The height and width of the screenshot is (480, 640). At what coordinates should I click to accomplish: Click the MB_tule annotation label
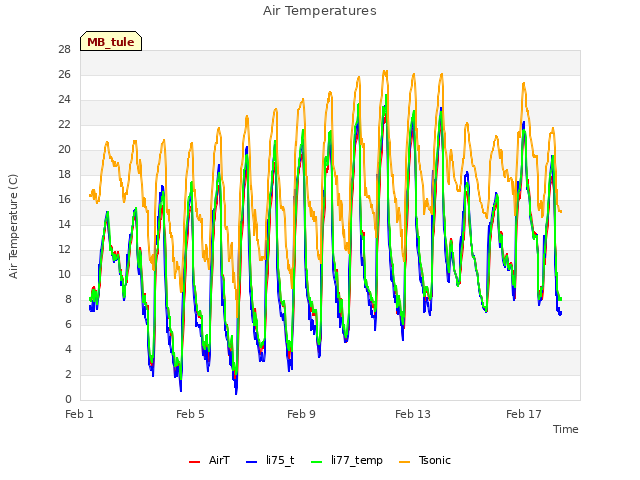coord(111,41)
